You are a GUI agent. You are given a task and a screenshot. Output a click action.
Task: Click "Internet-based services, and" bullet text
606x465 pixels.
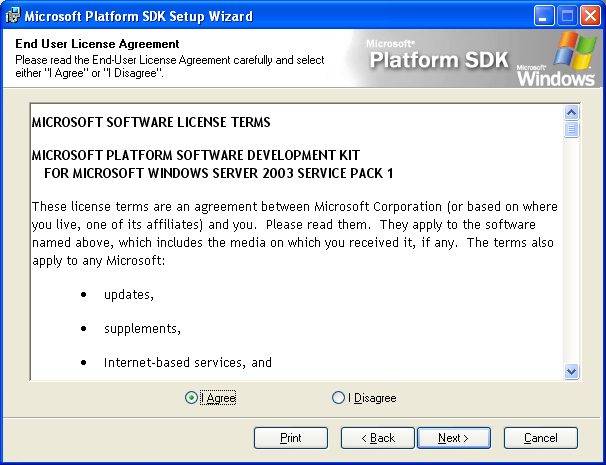pos(188,363)
